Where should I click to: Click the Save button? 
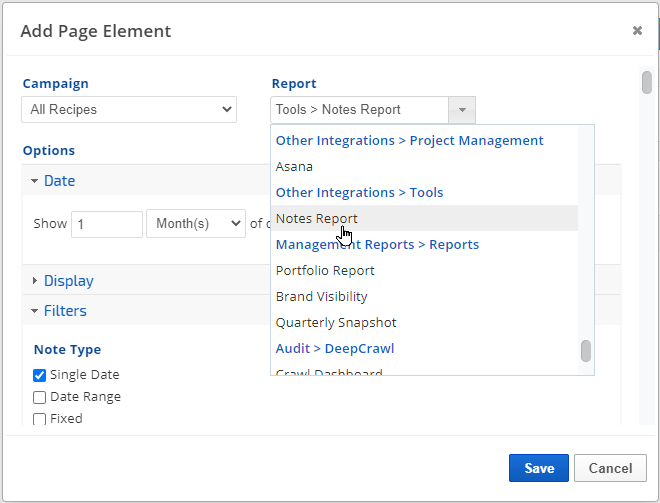[x=538, y=468]
